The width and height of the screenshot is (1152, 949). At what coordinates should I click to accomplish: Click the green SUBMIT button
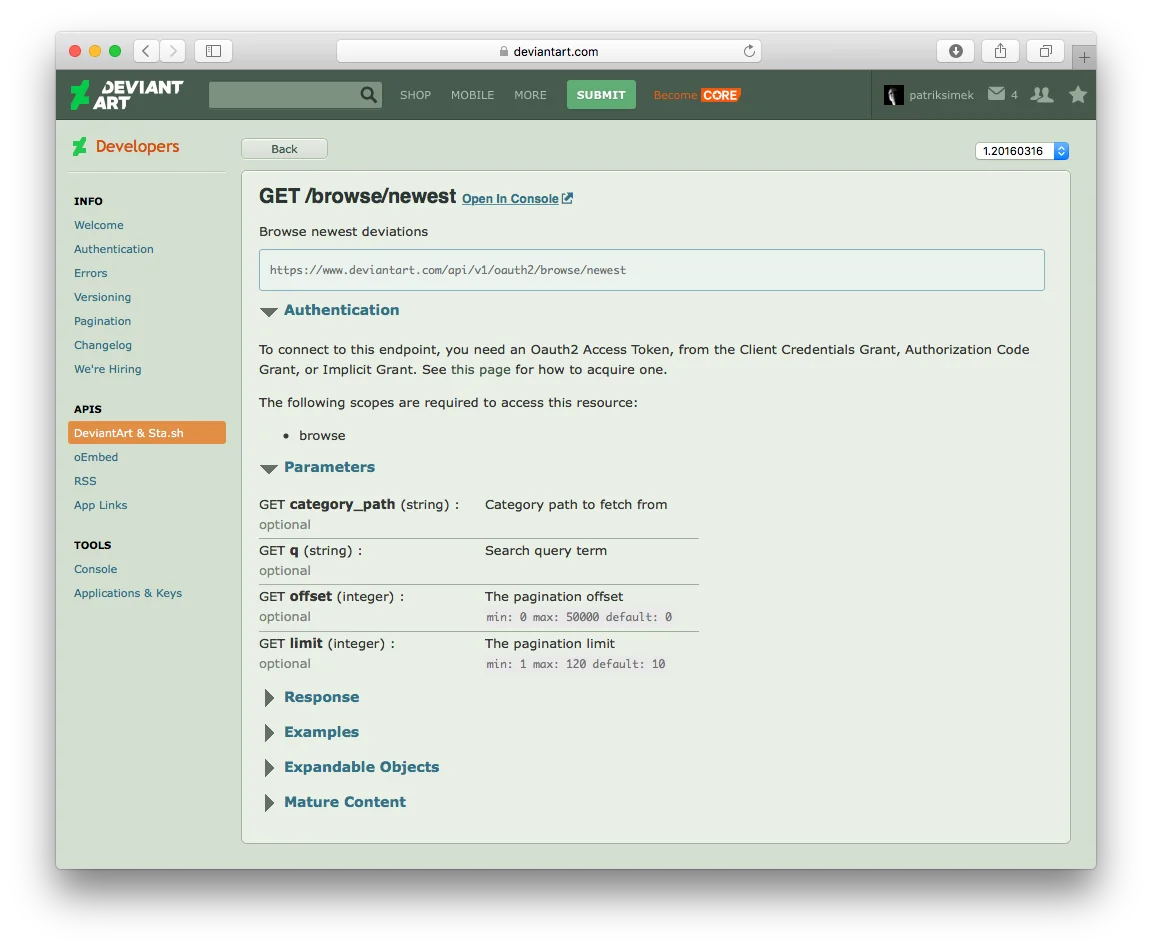(601, 95)
